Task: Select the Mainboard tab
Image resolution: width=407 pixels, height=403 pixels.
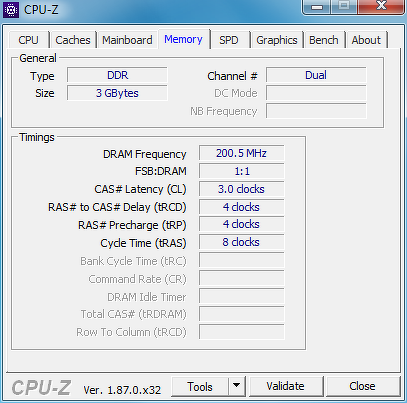Action: pos(127,40)
